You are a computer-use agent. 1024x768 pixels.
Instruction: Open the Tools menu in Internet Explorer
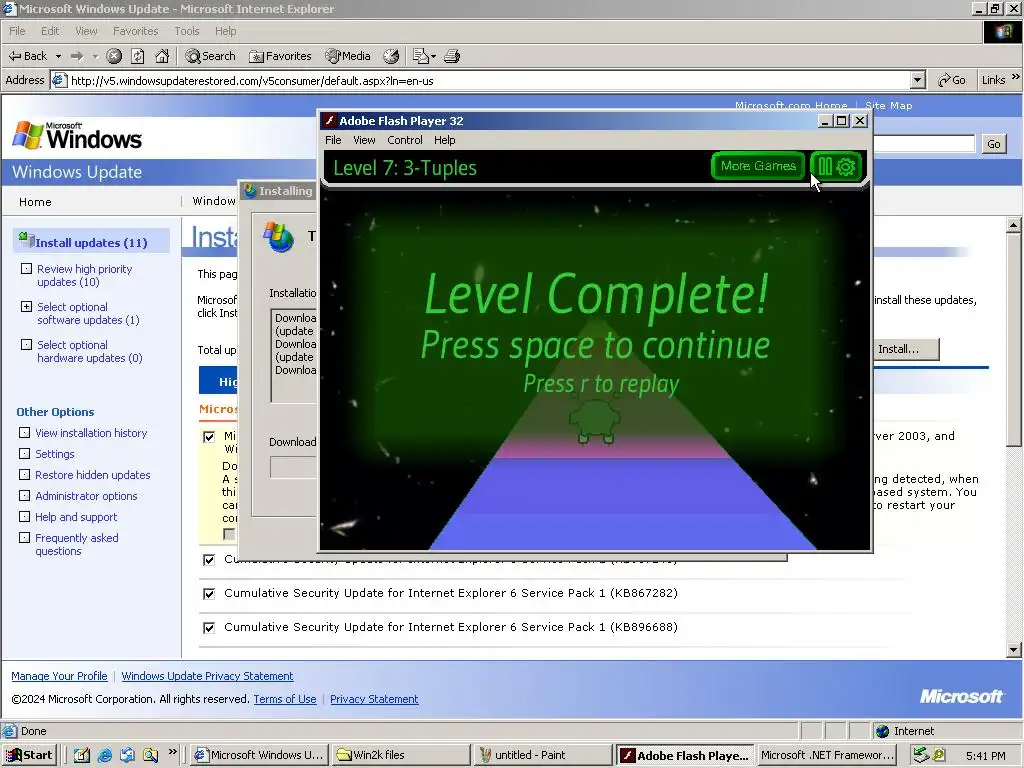[186, 31]
